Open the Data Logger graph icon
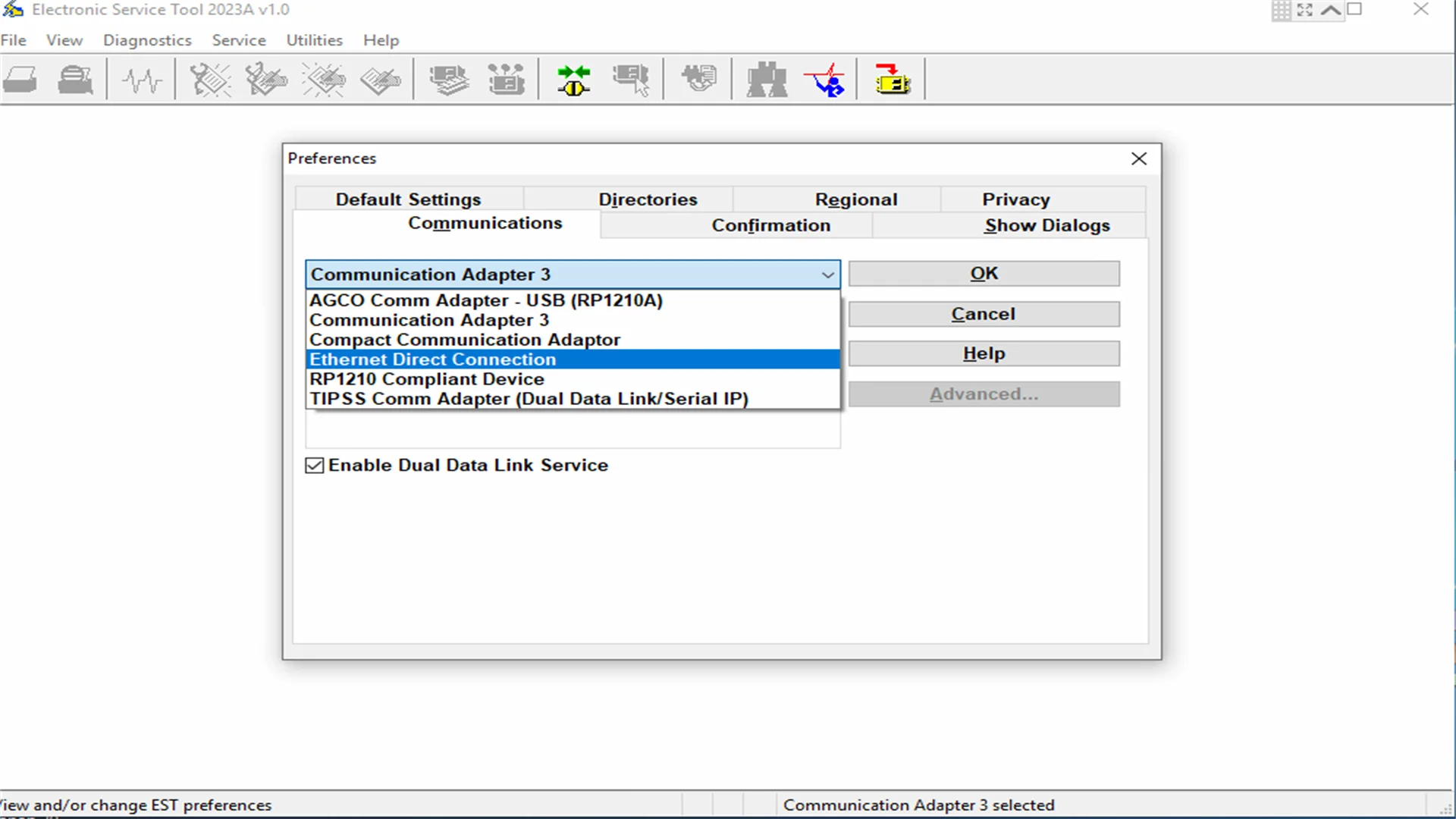The height and width of the screenshot is (819, 1456). (x=825, y=80)
